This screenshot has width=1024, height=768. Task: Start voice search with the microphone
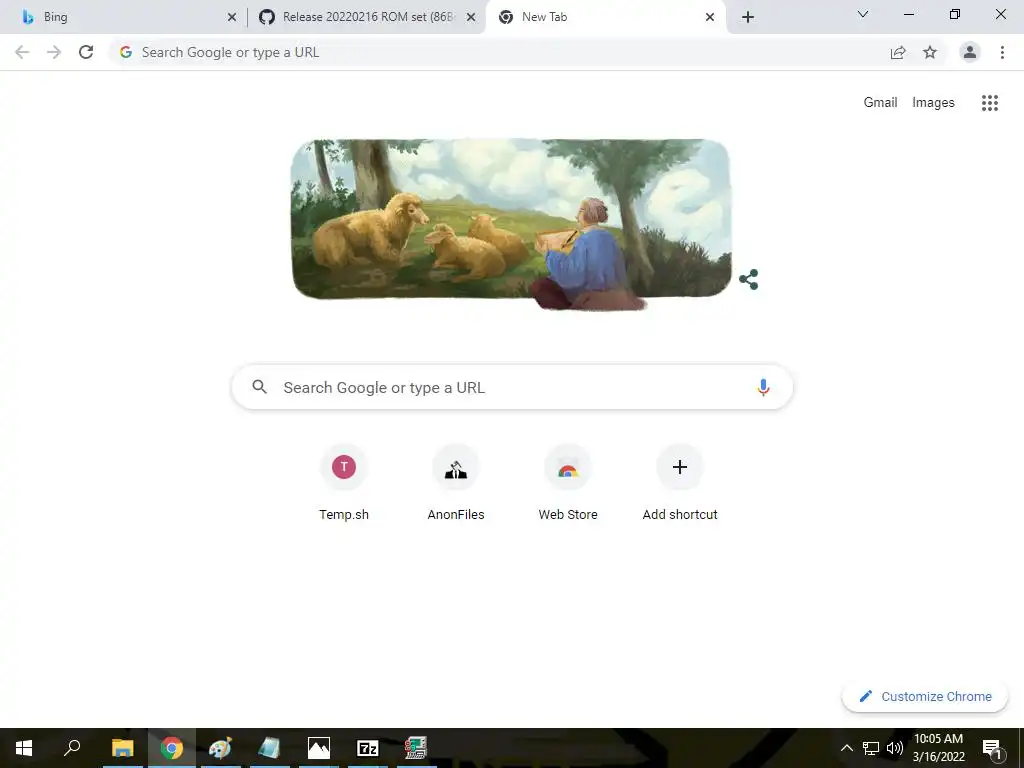(763, 387)
